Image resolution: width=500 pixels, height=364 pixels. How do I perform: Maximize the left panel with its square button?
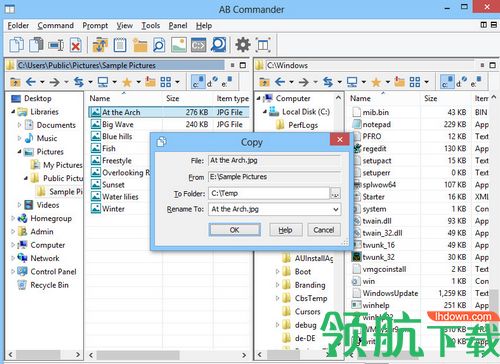click(243, 65)
